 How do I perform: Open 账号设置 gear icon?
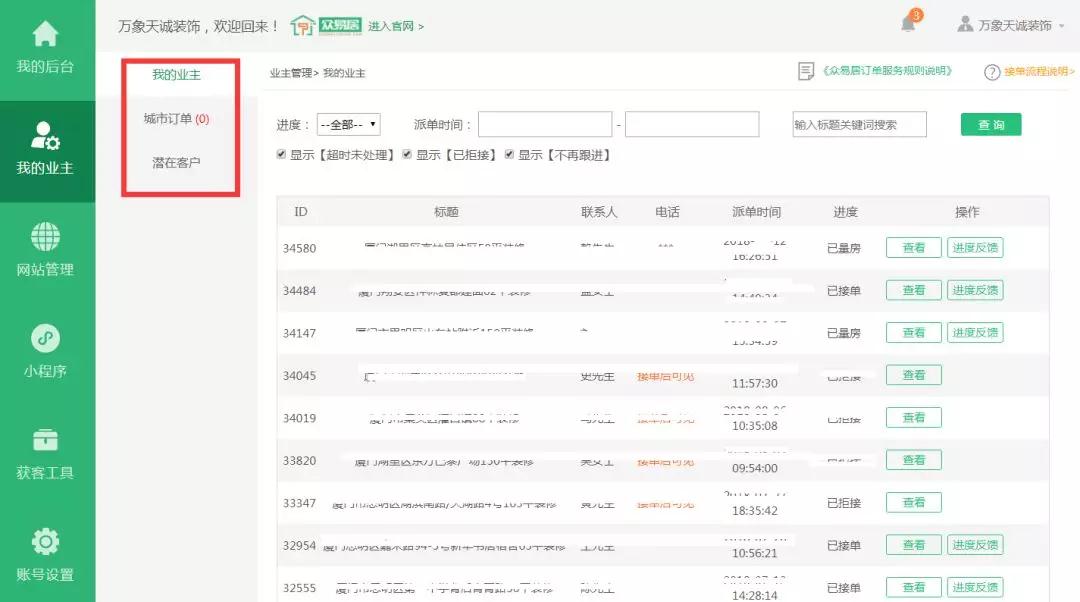point(46,542)
